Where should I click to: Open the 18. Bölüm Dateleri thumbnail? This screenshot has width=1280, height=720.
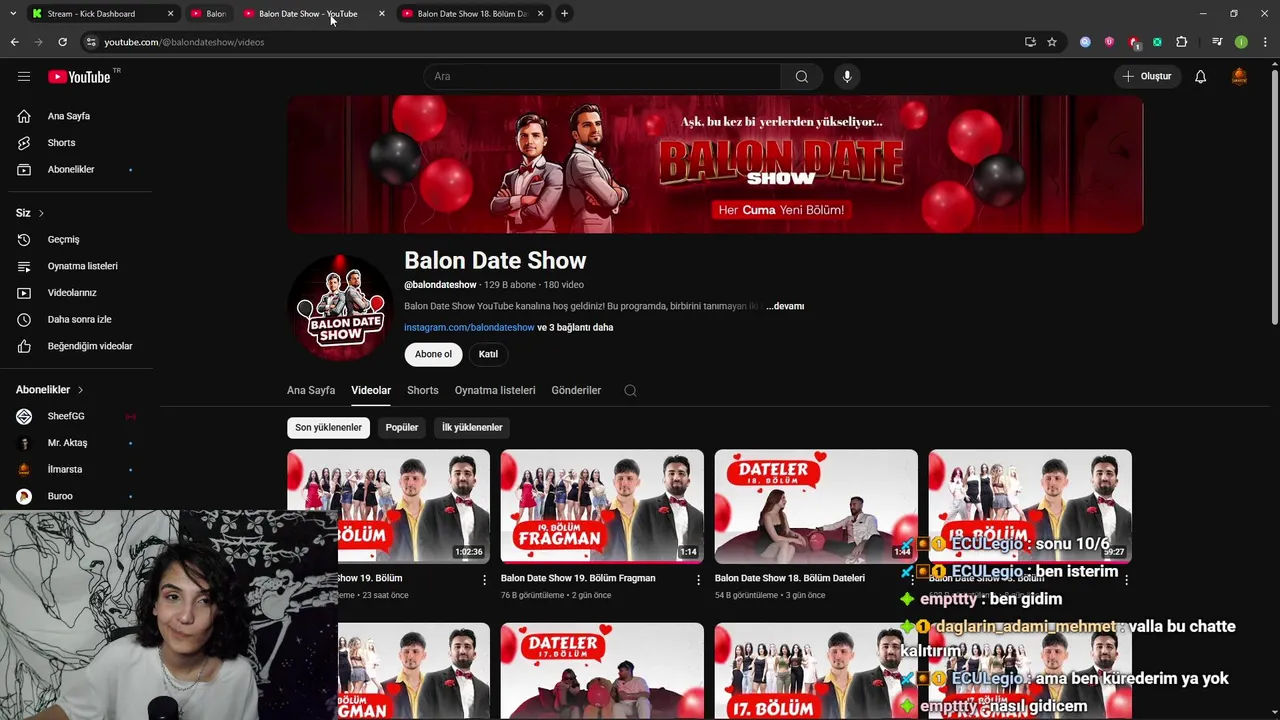[816, 506]
